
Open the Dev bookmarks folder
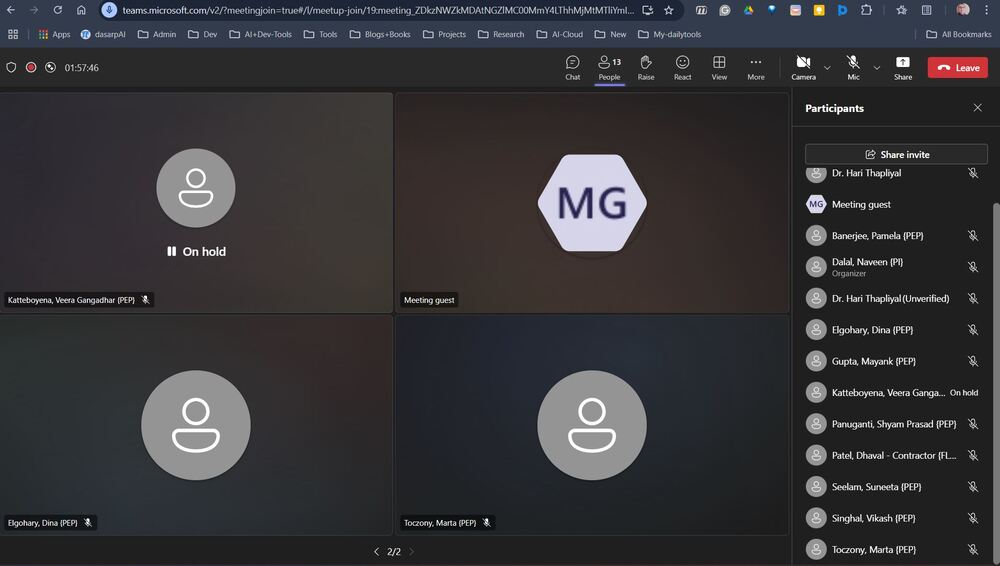(x=203, y=34)
